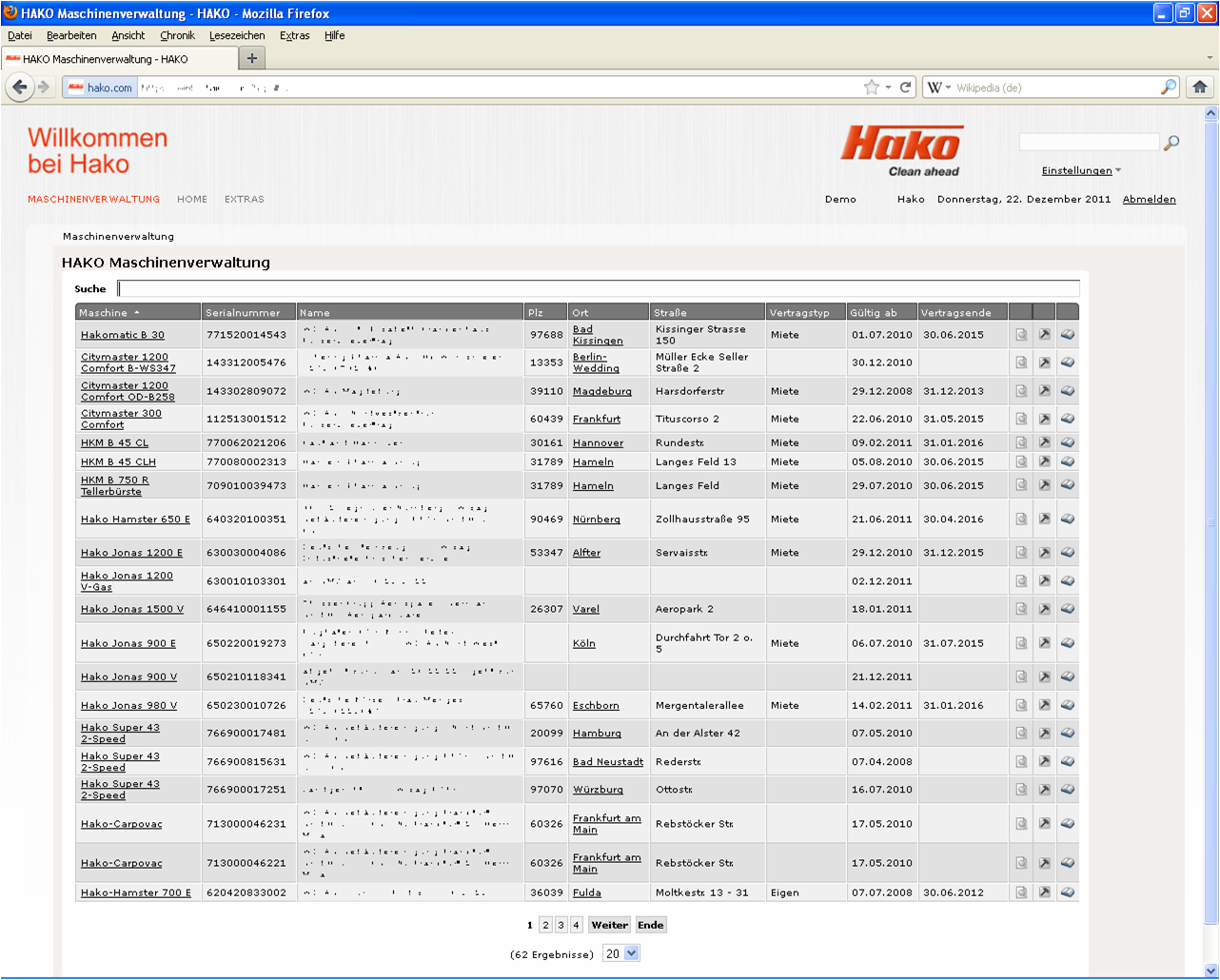
Task: Reload the page with the refresh icon
Action: pyautogui.click(x=906, y=88)
